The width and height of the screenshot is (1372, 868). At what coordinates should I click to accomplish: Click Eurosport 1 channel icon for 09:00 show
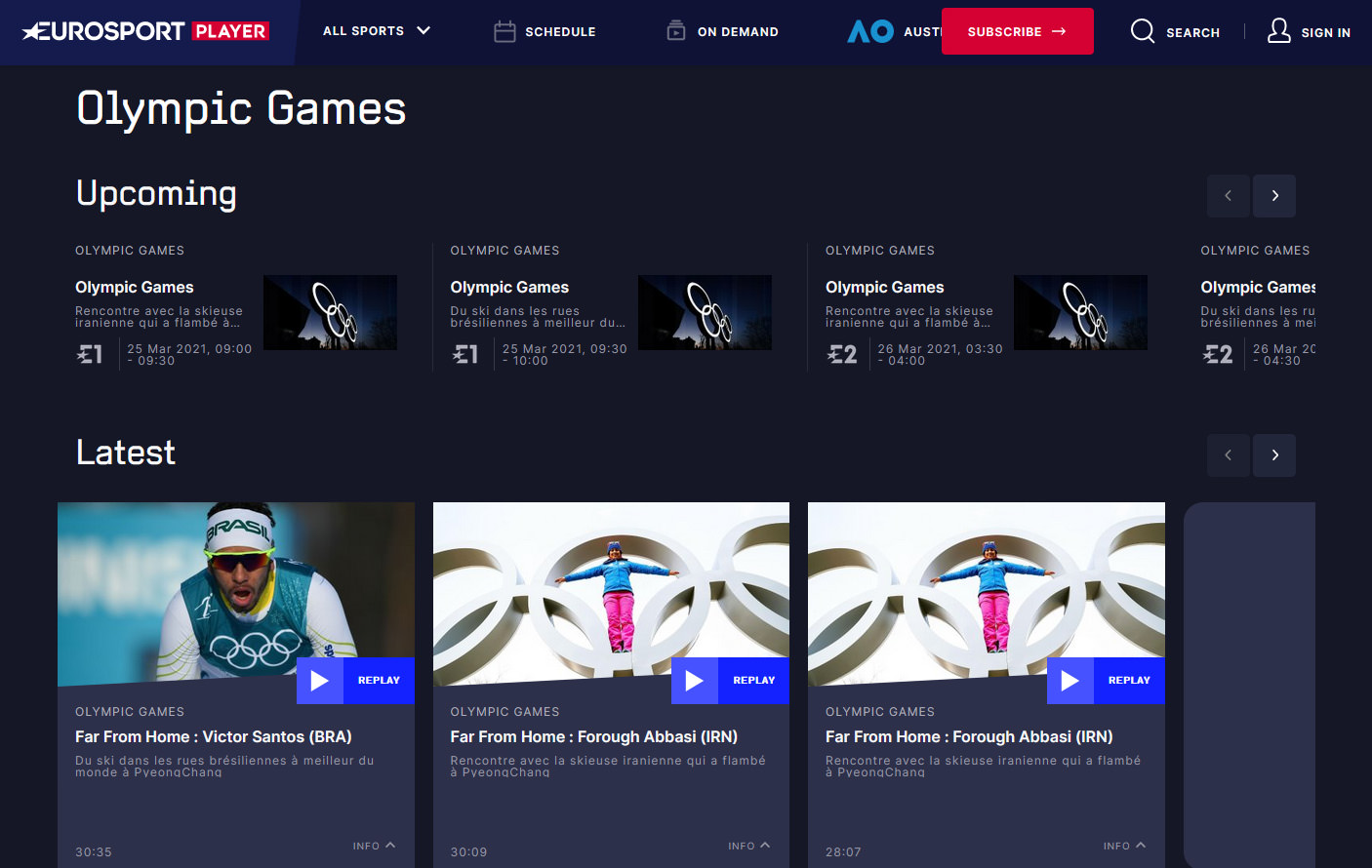90,354
